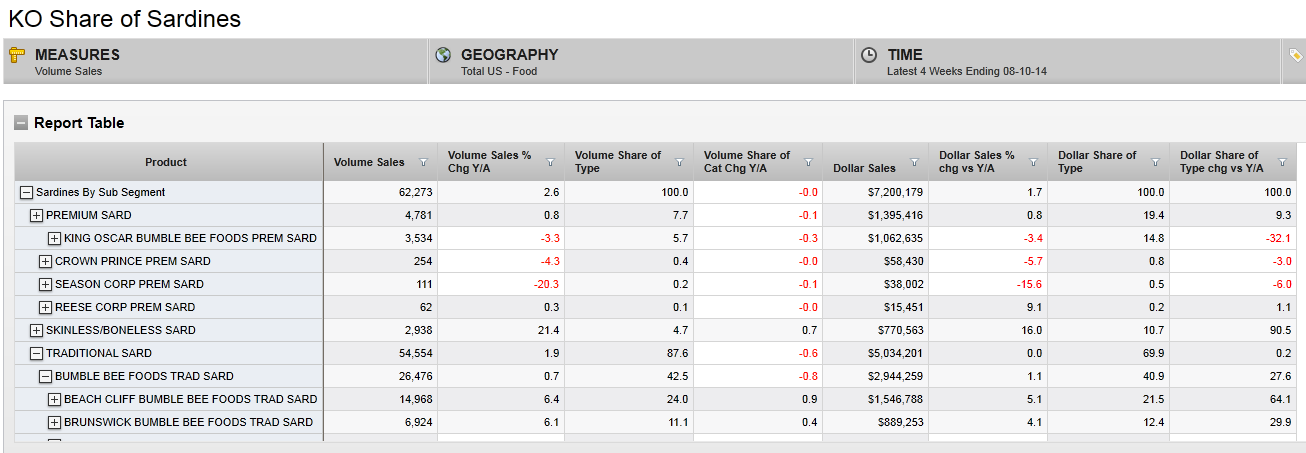Screen dimensions: 1306x453
Task: Collapse the Report Table section
Action: click(x=21, y=123)
